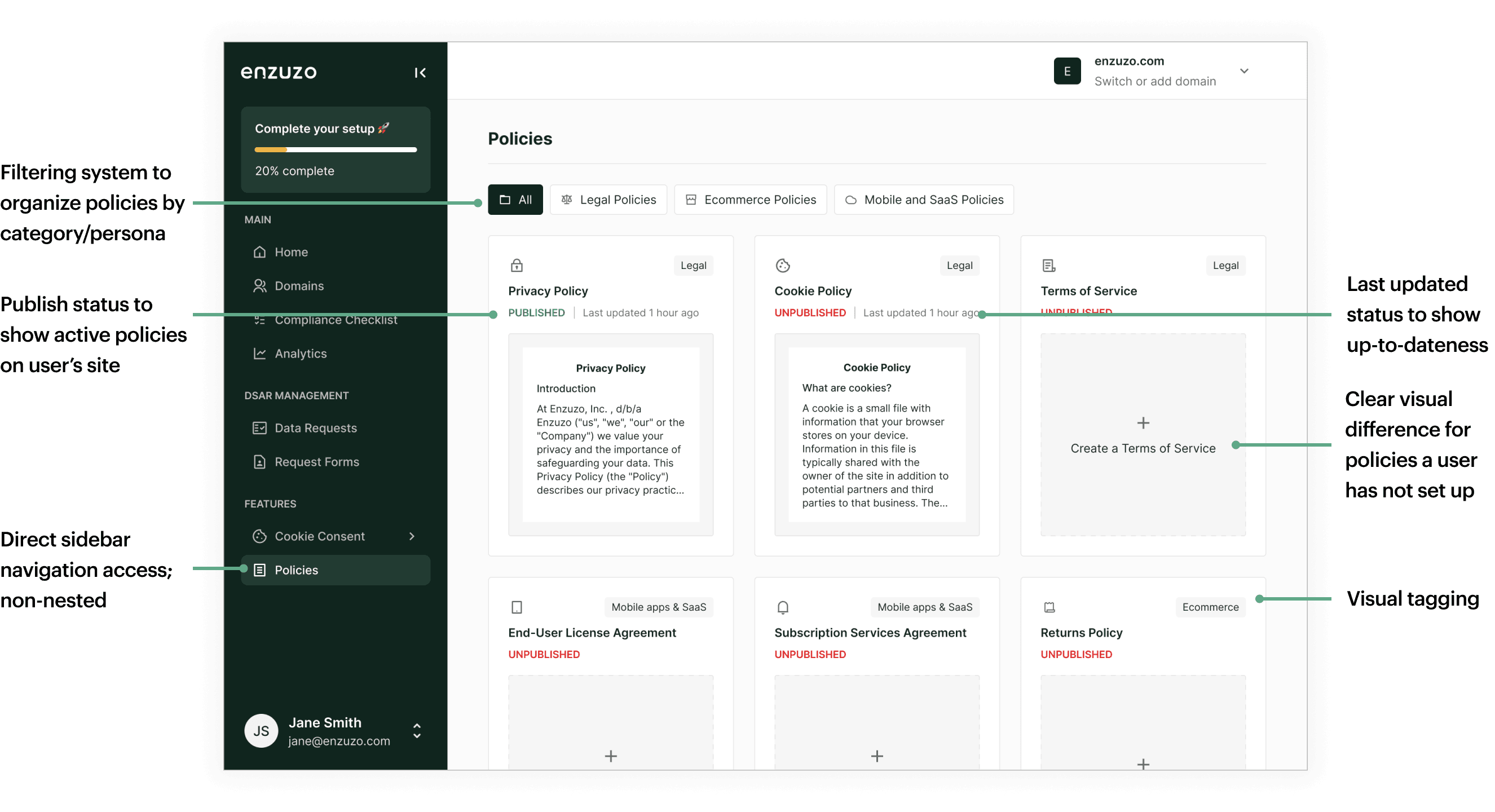The height and width of the screenshot is (812, 1495).
Task: Collapse the sidebar using the arrow icon
Action: click(x=420, y=73)
